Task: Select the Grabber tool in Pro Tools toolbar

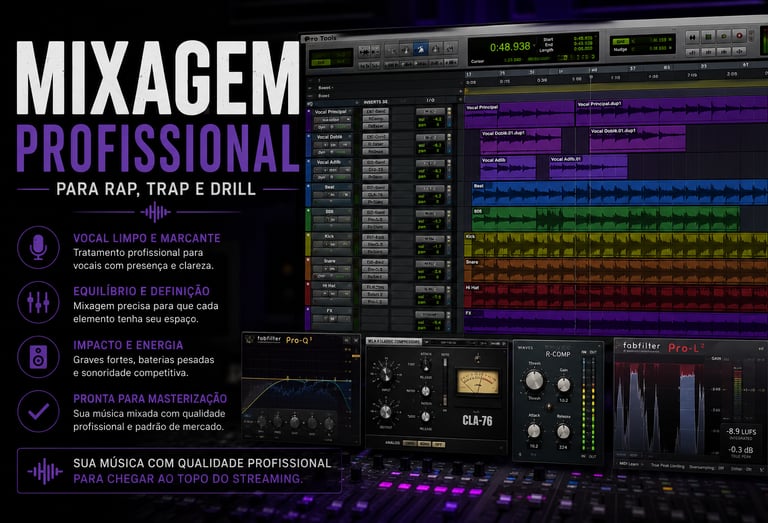Action: tap(435, 49)
